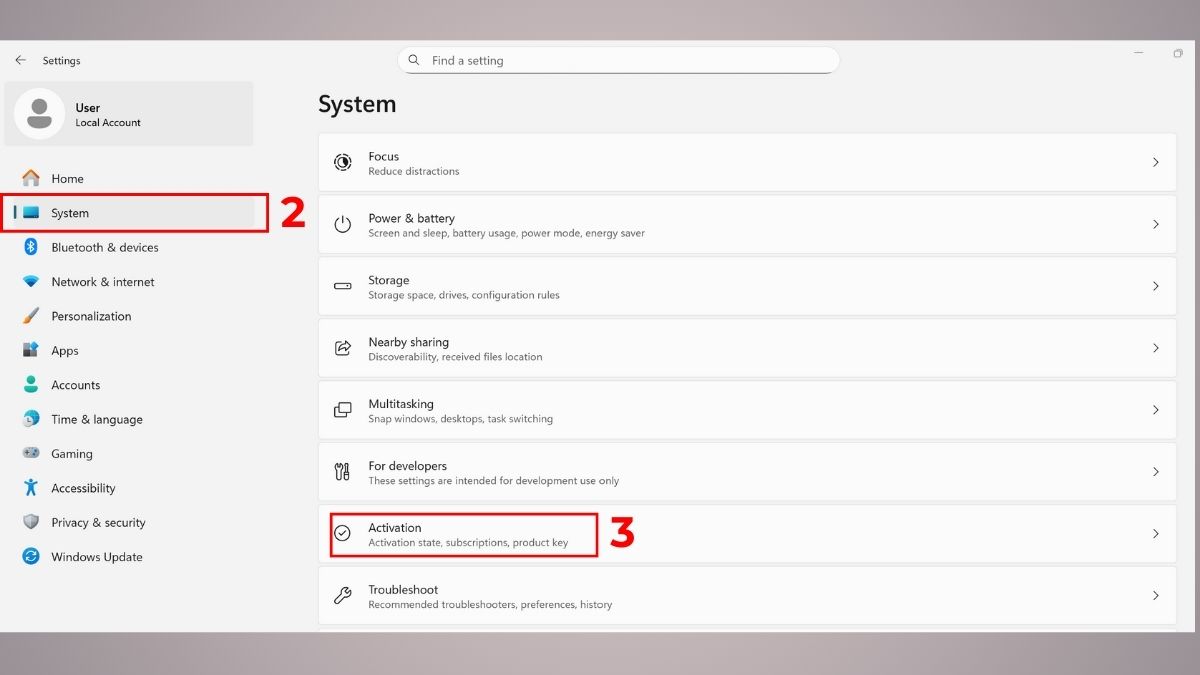Click the Windows Update refresh icon
The height and width of the screenshot is (675, 1200).
[x=31, y=557]
